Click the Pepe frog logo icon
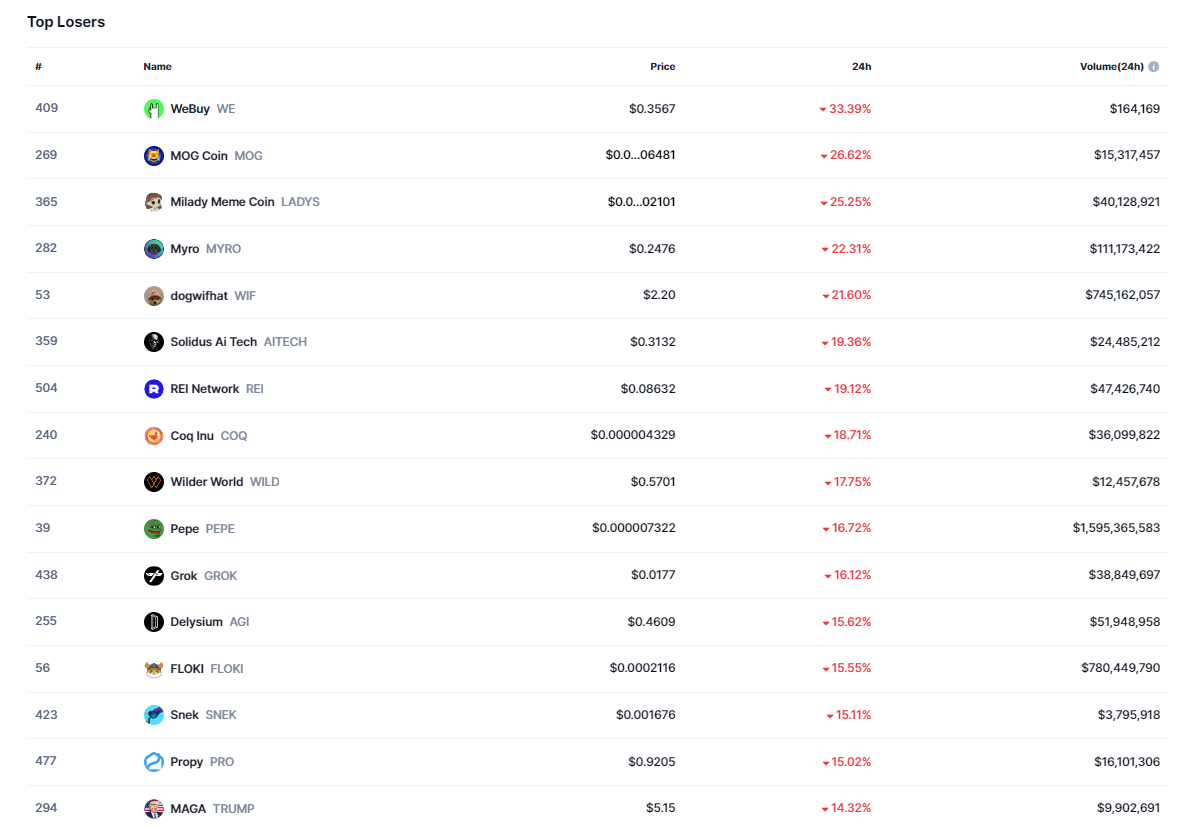 click(x=153, y=529)
